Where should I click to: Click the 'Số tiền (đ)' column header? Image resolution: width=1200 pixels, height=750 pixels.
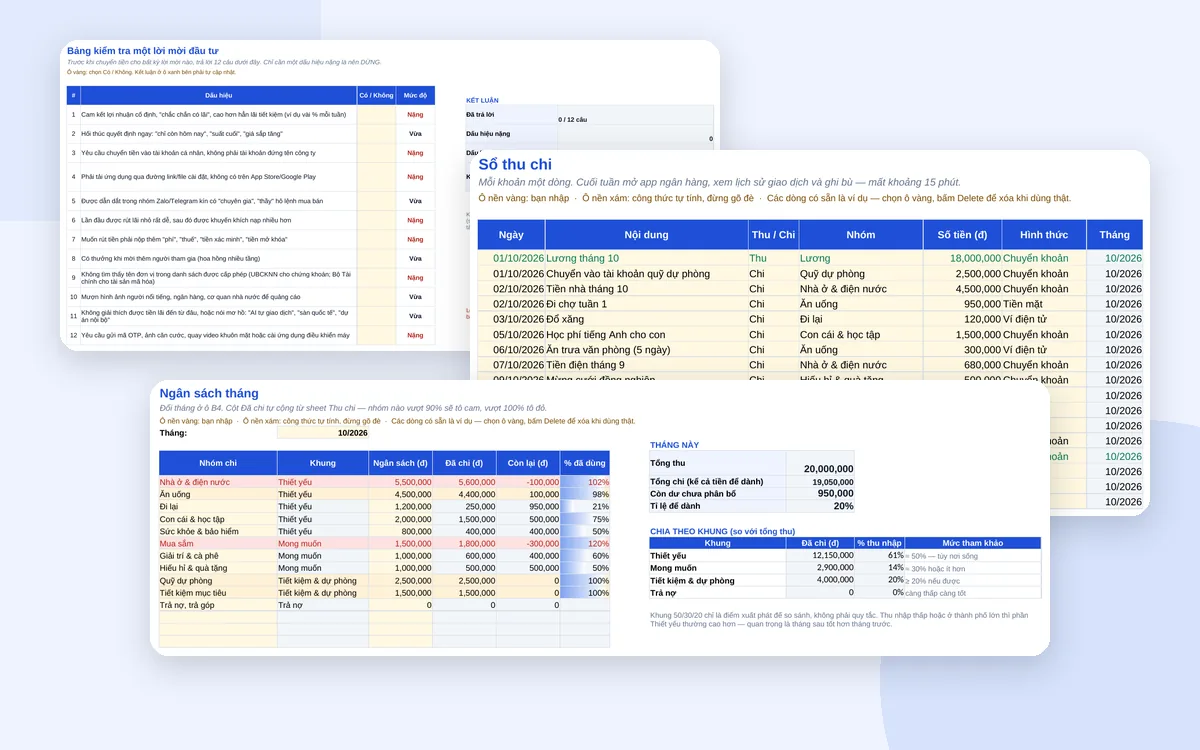[963, 235]
